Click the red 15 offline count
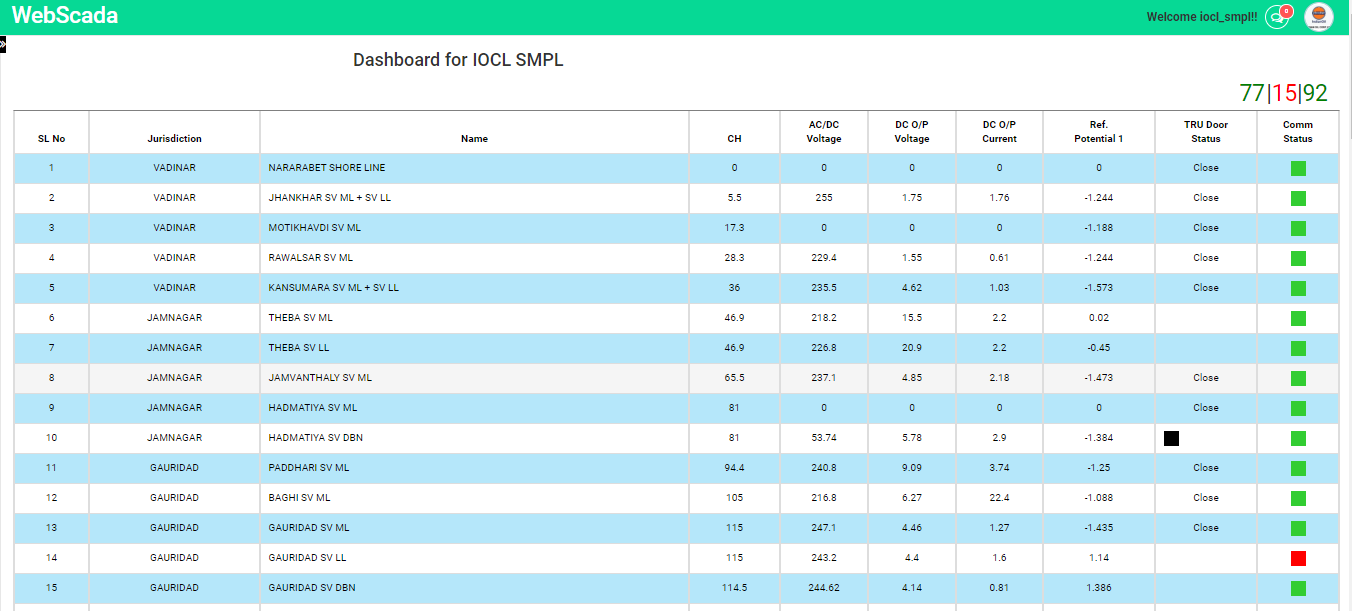The image size is (1352, 611). [1284, 93]
